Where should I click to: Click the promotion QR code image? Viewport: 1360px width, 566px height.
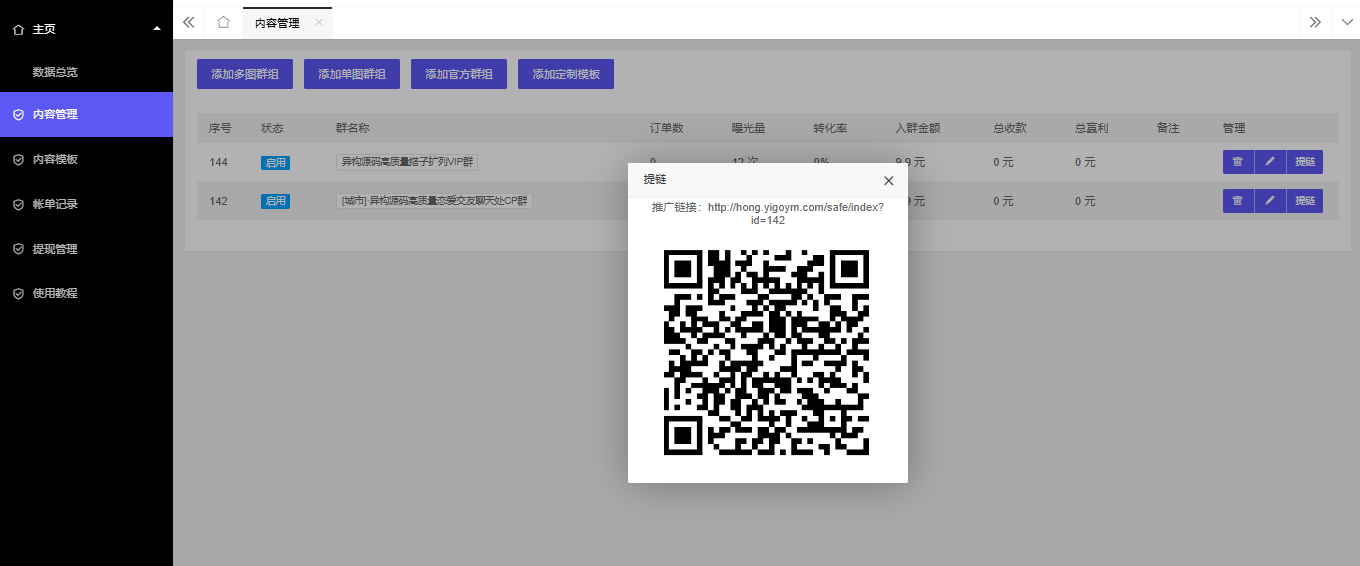767,352
